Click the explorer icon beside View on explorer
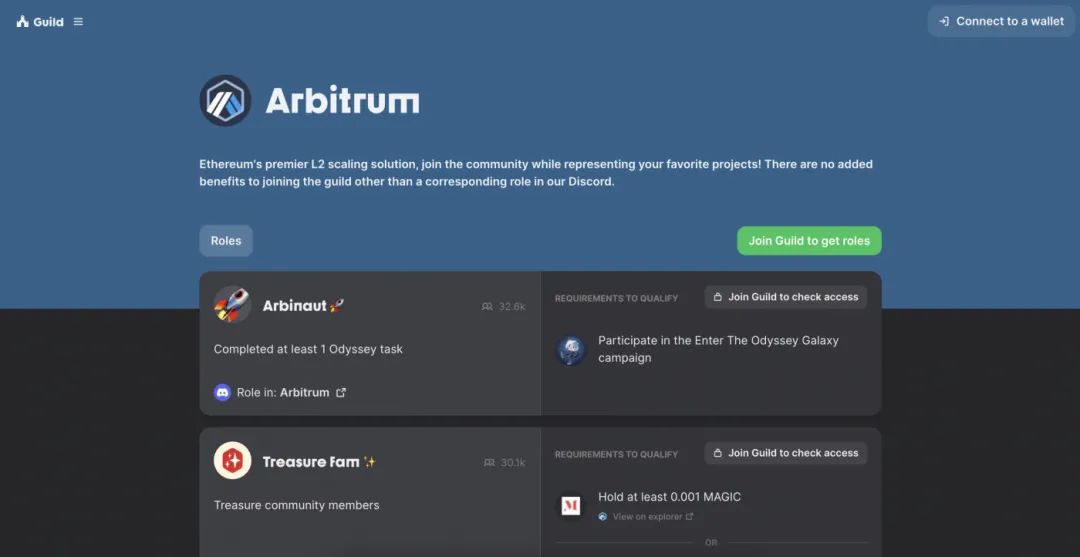The height and width of the screenshot is (557, 1080). (603, 516)
